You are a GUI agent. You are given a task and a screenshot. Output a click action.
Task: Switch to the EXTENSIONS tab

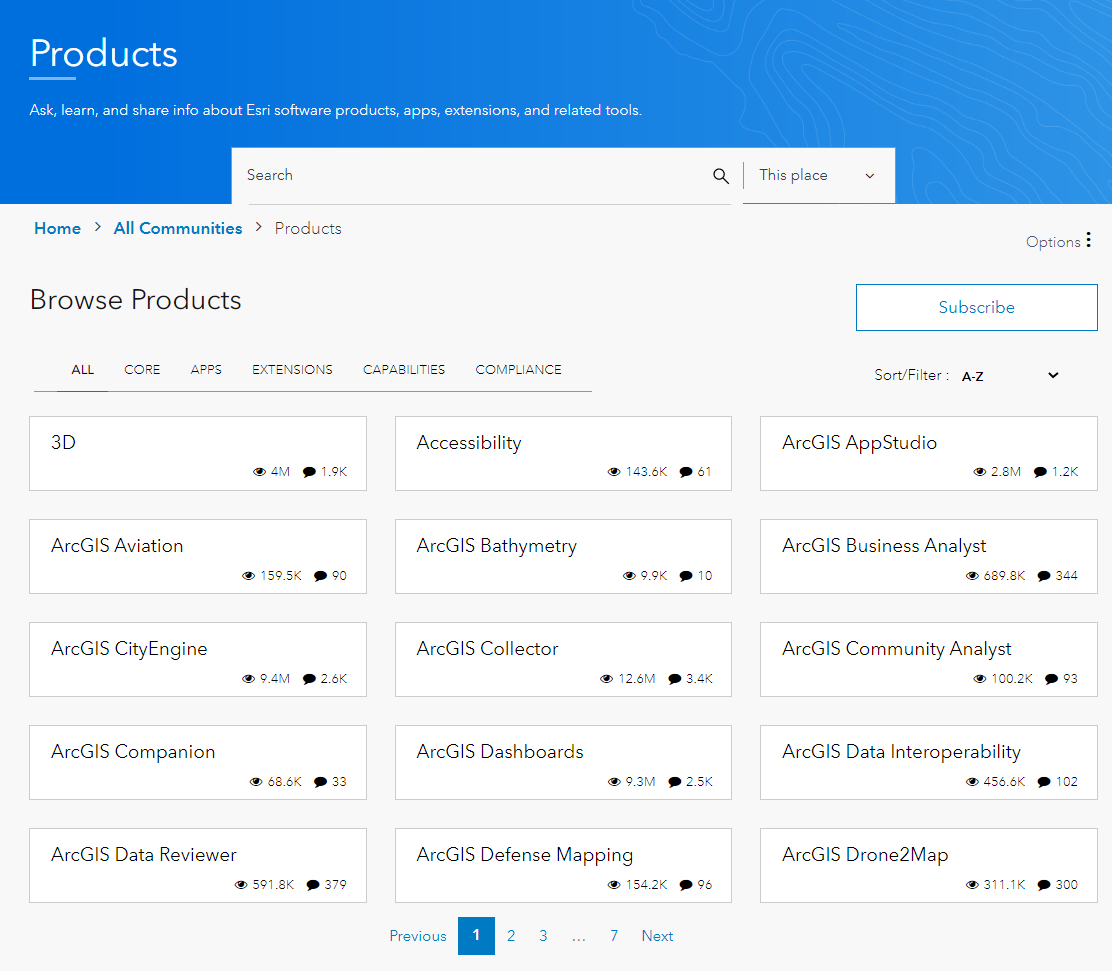coord(292,370)
